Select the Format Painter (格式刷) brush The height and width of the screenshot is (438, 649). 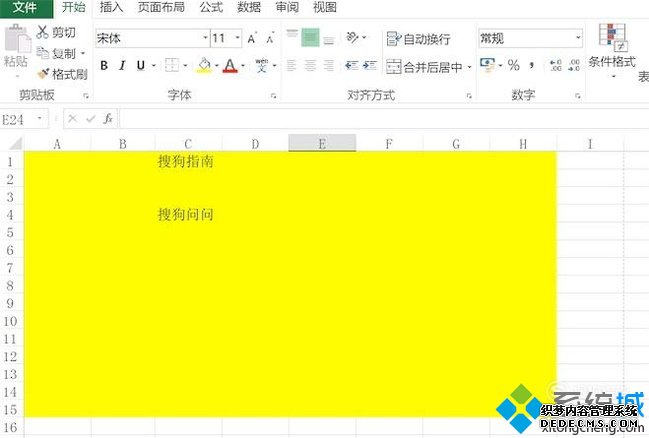click(x=43, y=74)
